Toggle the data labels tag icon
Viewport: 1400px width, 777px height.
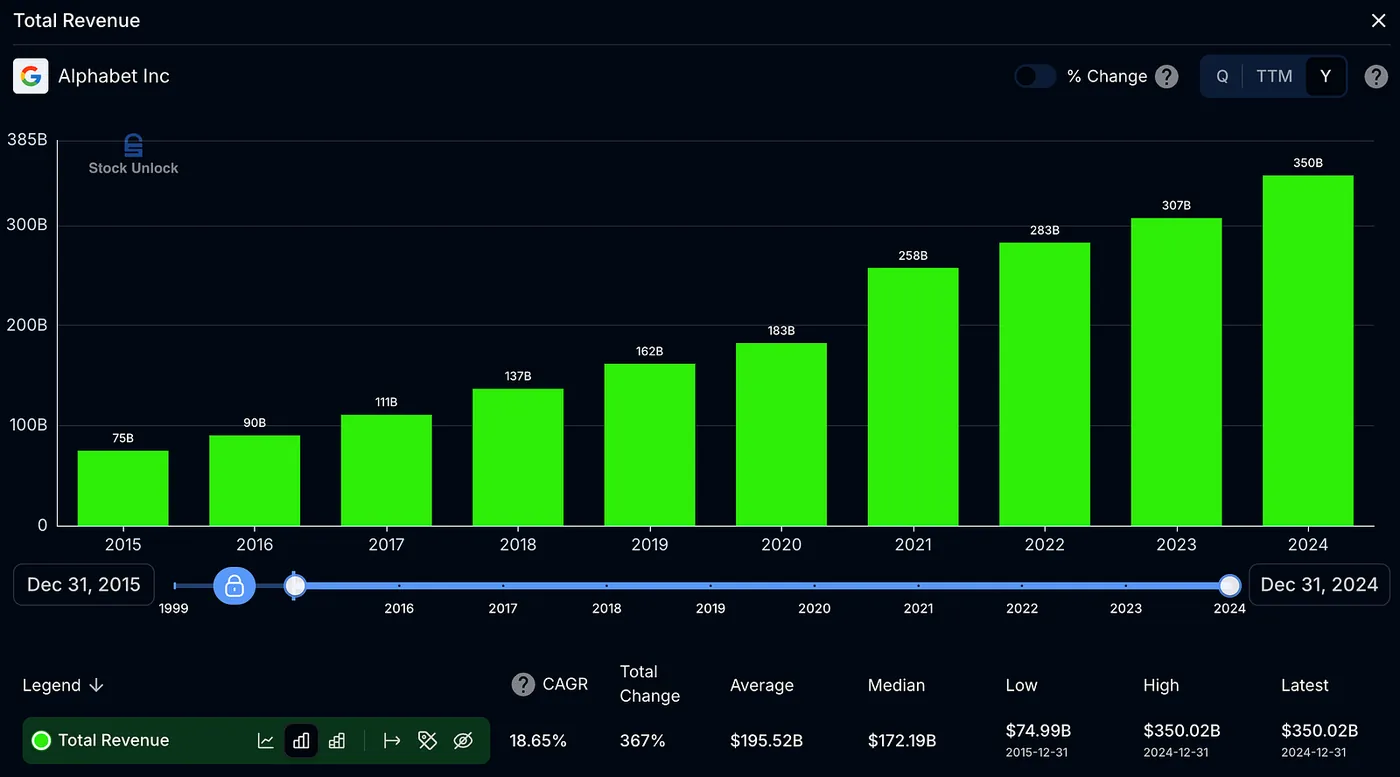point(427,741)
